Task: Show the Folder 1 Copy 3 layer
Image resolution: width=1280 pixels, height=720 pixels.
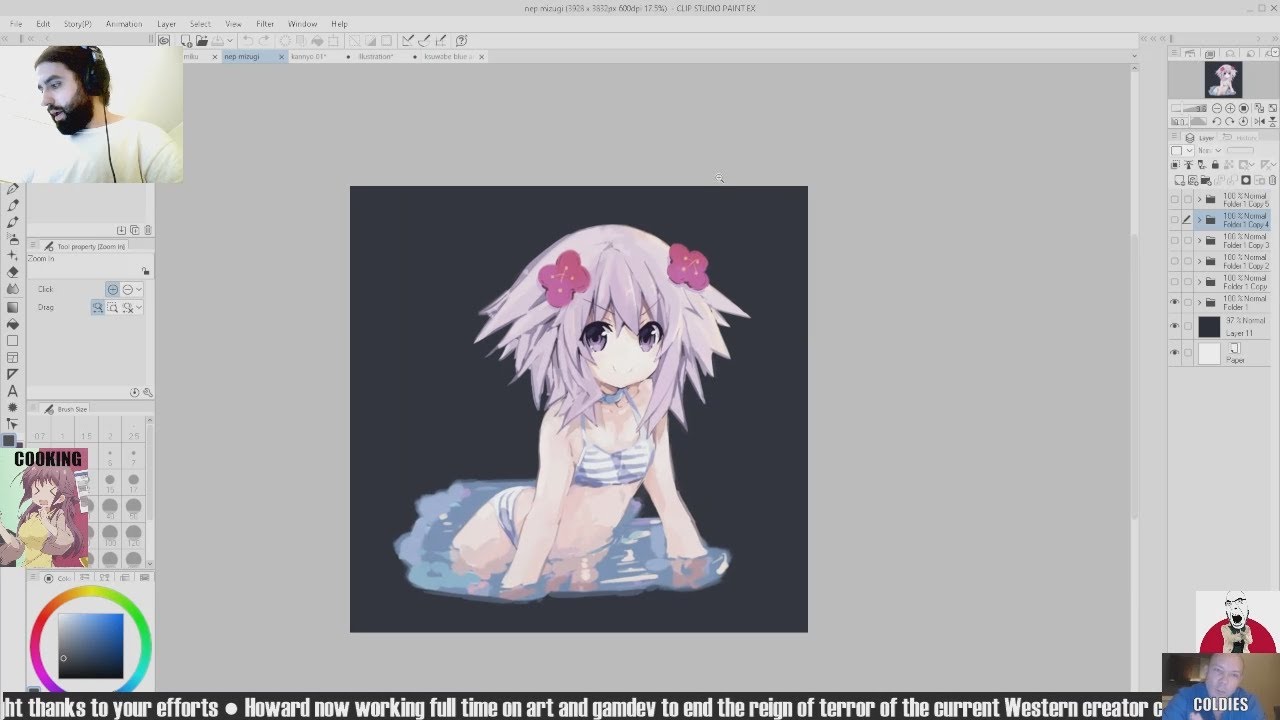Action: (1174, 241)
